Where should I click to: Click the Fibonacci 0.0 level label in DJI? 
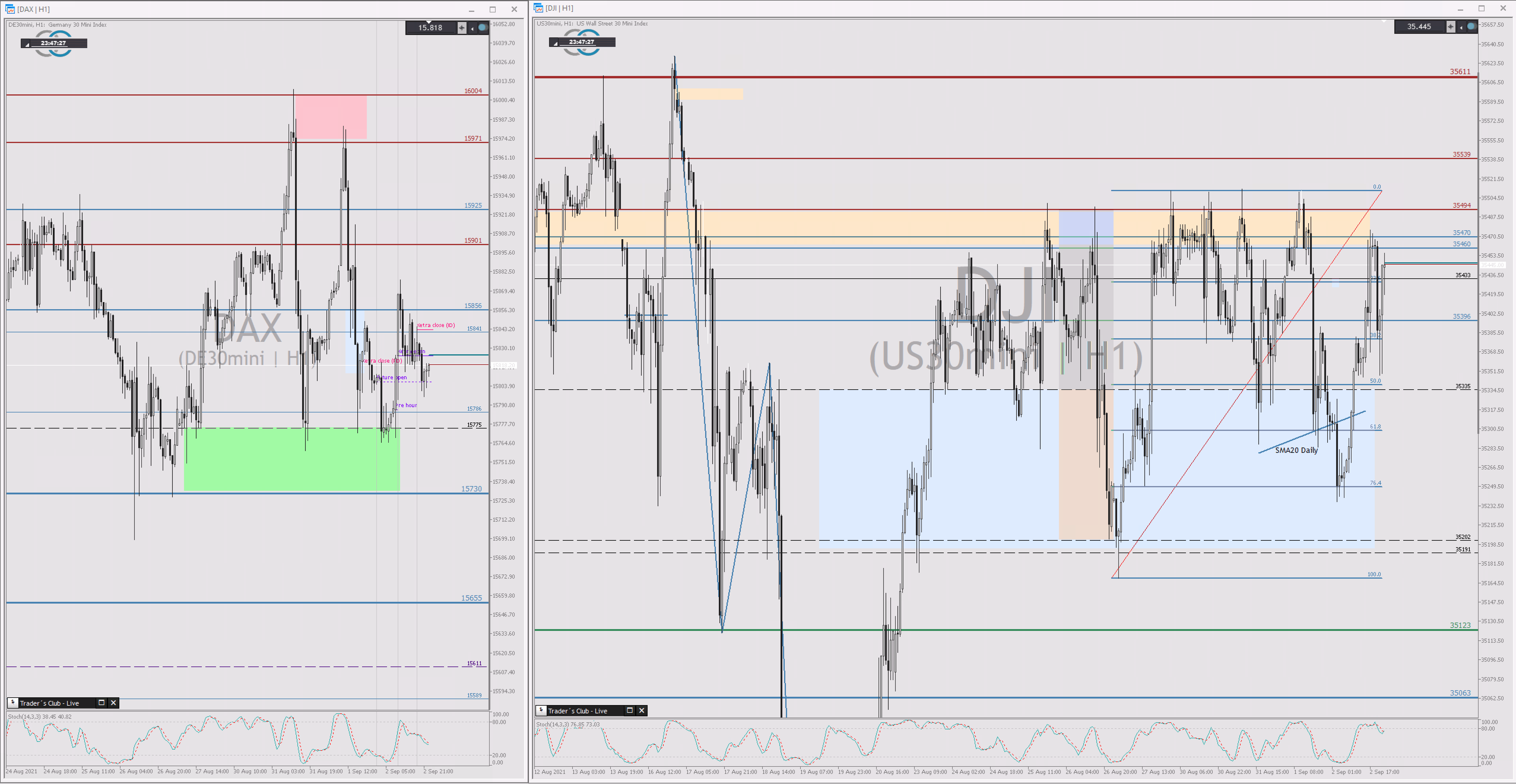[x=1377, y=187]
